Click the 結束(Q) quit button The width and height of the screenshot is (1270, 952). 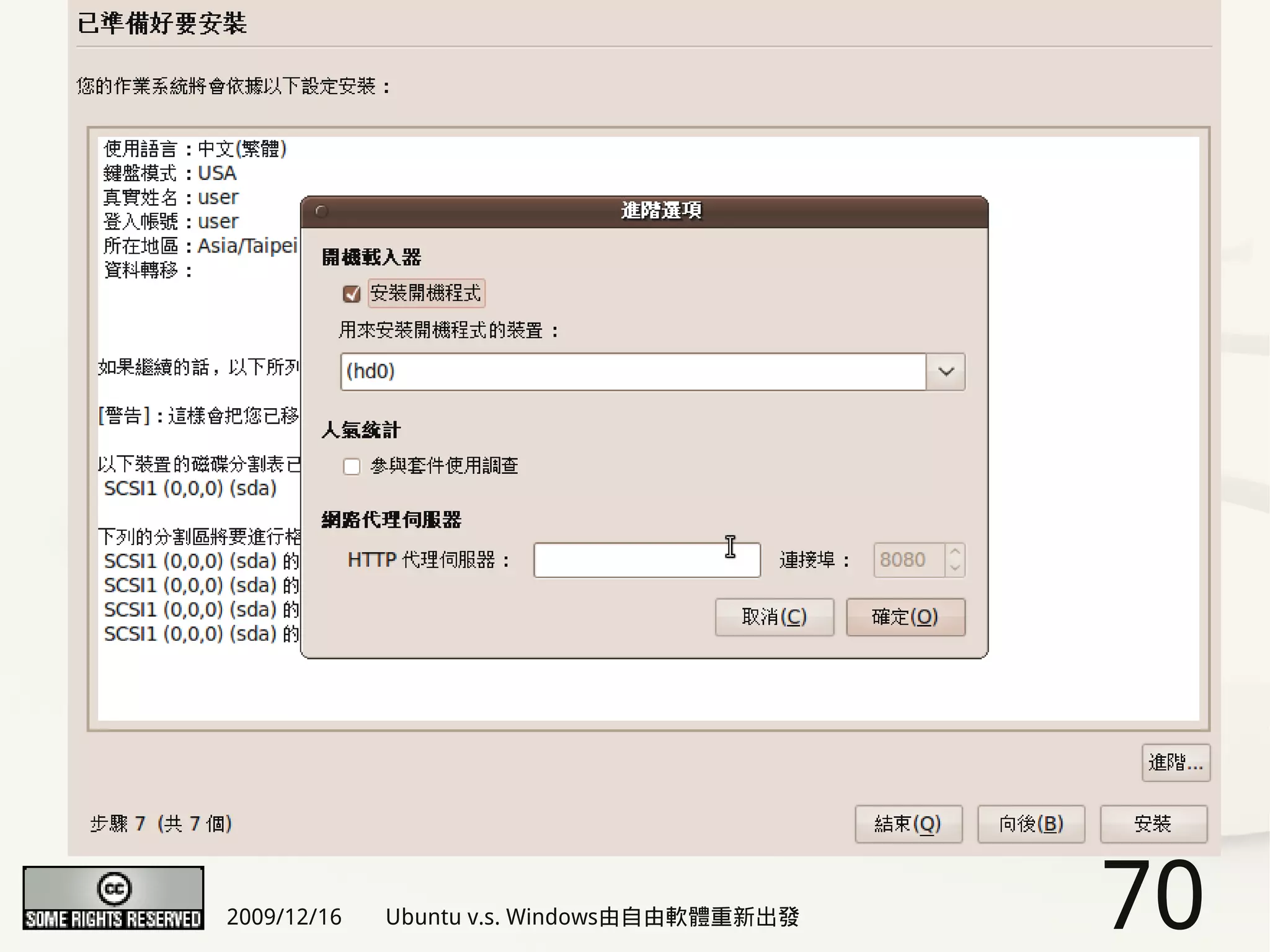908,824
